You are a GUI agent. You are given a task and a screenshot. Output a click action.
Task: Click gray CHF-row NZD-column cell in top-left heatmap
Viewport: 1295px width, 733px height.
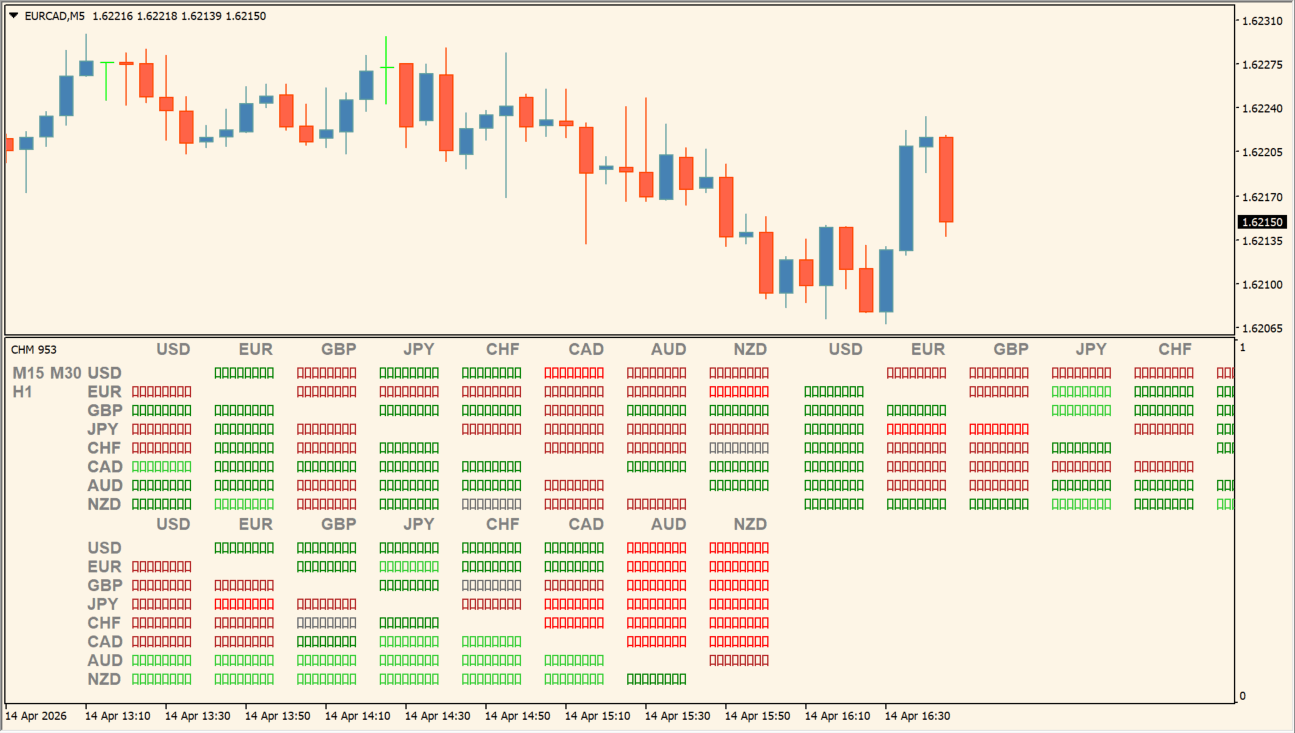[x=739, y=448]
